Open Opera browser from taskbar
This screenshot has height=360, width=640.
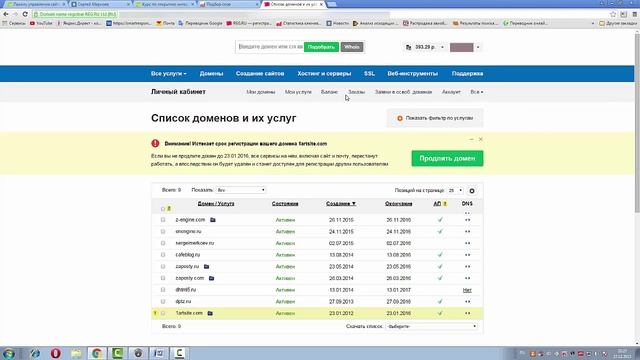(56, 353)
